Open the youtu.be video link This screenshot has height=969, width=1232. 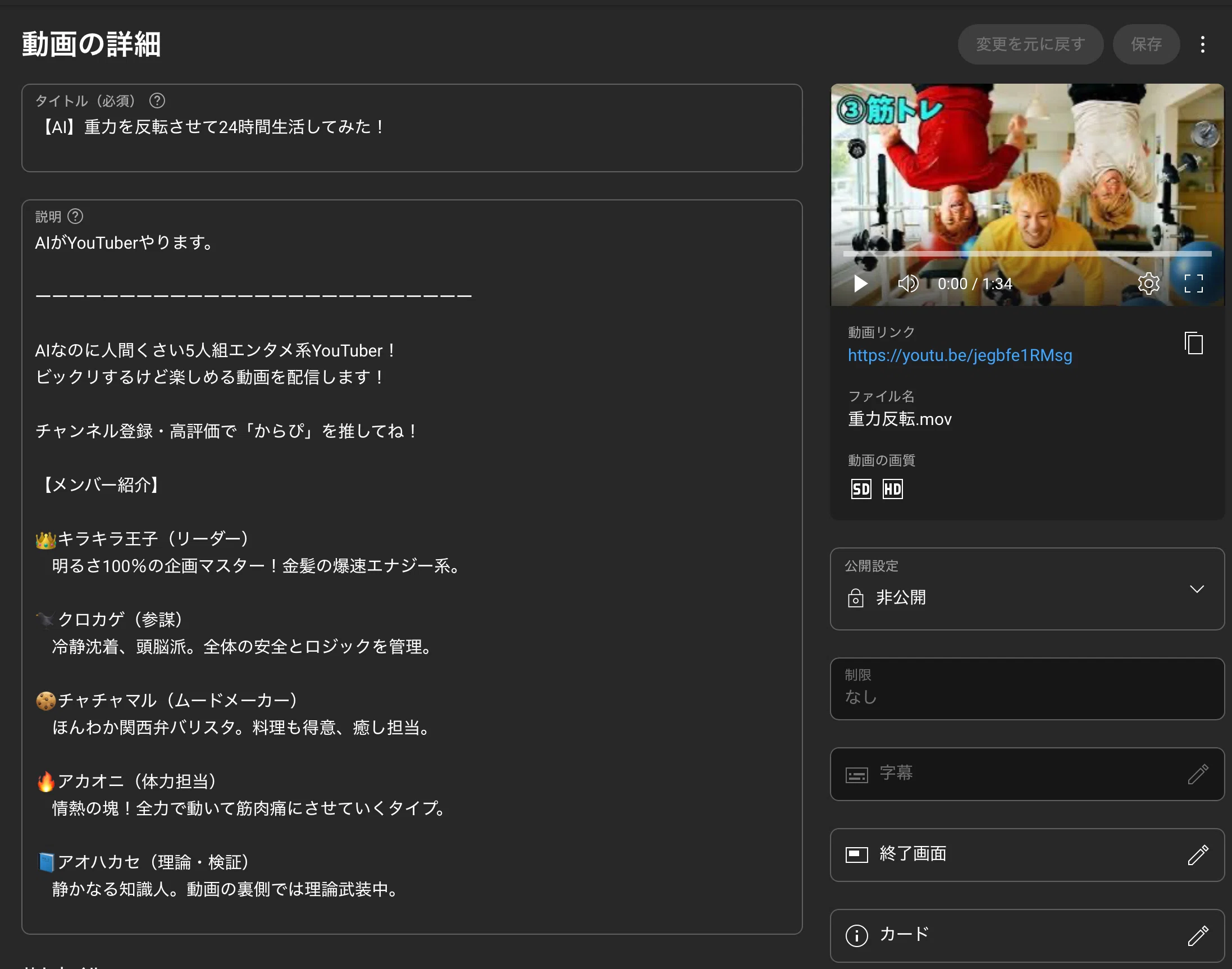960,355
